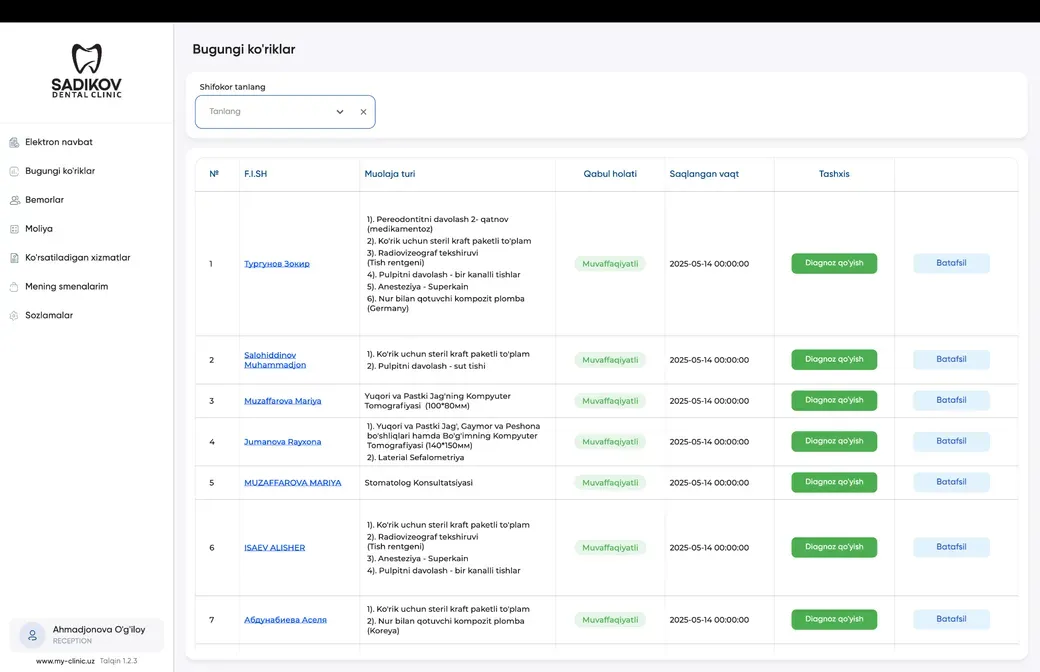Click Batafsil for Salohiddinov Muhammadjon

[x=951, y=360]
